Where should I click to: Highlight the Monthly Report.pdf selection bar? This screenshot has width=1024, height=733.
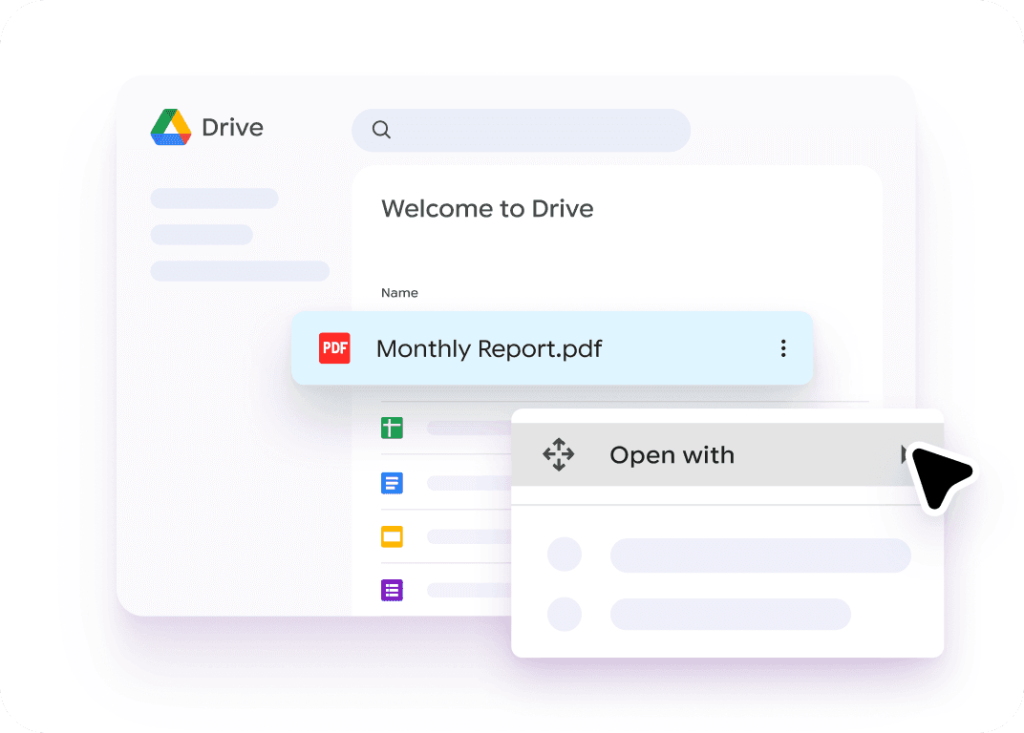(x=553, y=348)
